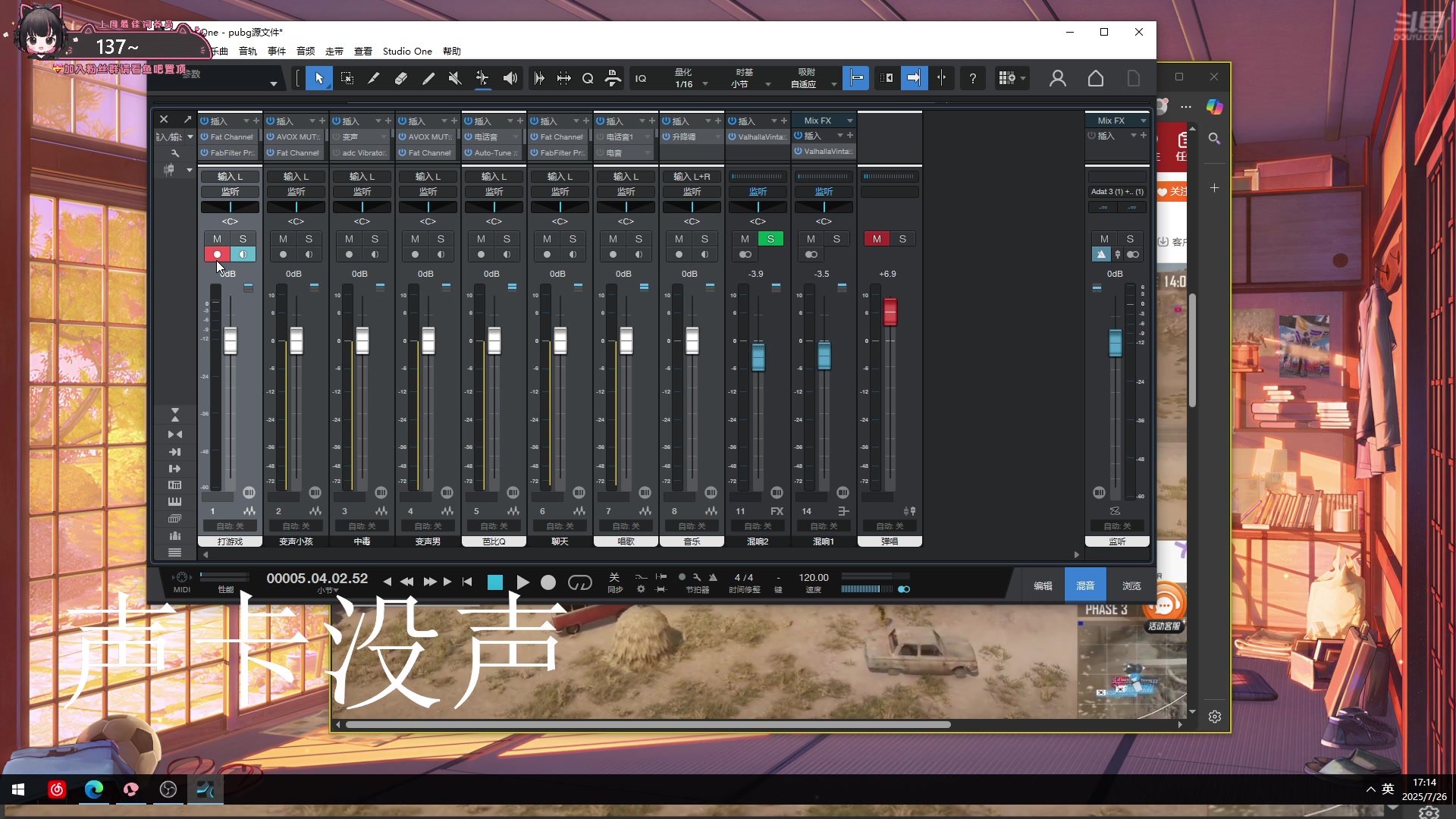Click the rewind transport button
1456x819 pixels.
[x=407, y=582]
